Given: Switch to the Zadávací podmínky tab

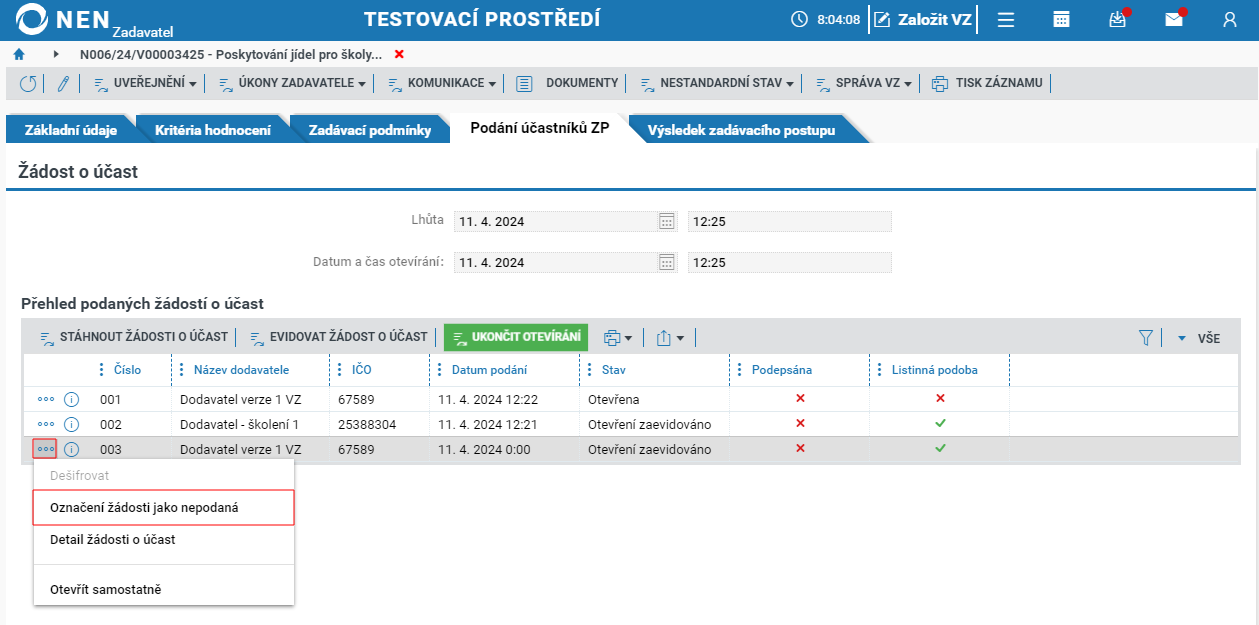Looking at the screenshot, I should [x=370, y=130].
